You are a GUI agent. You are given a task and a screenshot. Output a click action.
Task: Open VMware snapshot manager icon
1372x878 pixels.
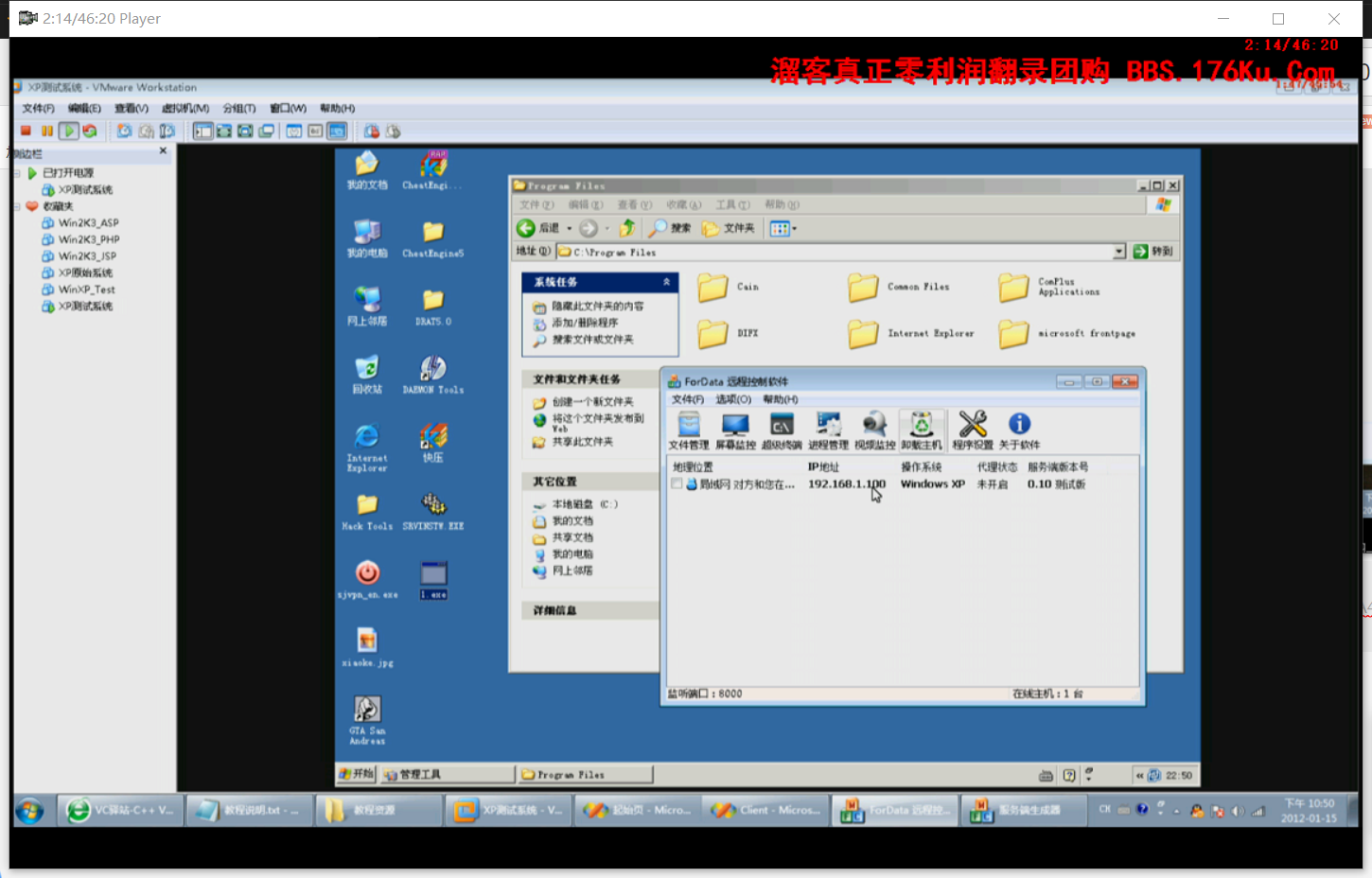(167, 131)
